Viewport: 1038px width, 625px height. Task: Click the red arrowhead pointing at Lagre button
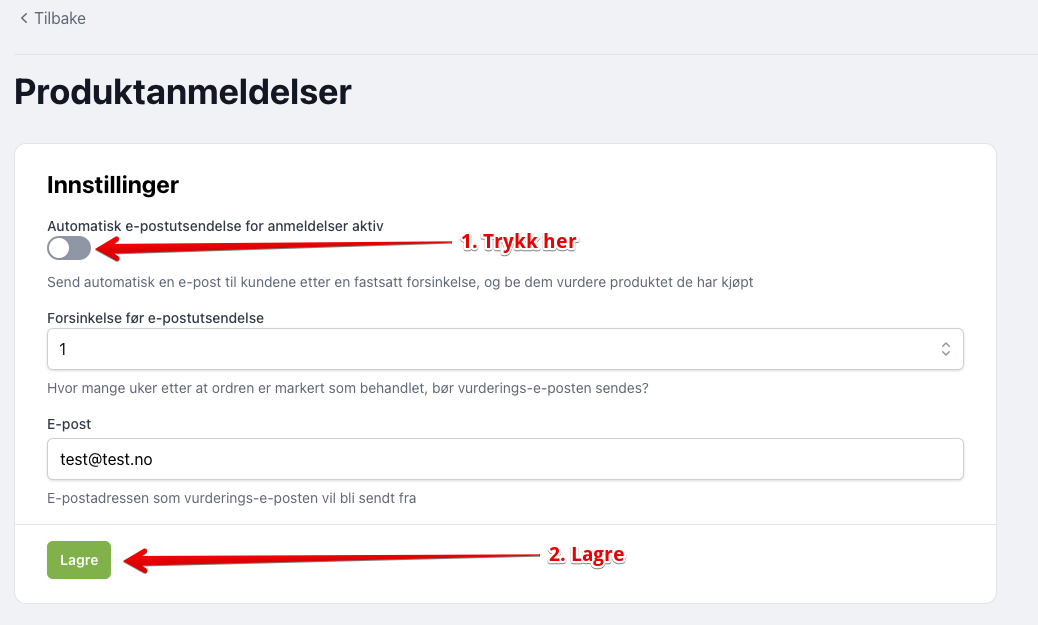[x=137, y=561]
